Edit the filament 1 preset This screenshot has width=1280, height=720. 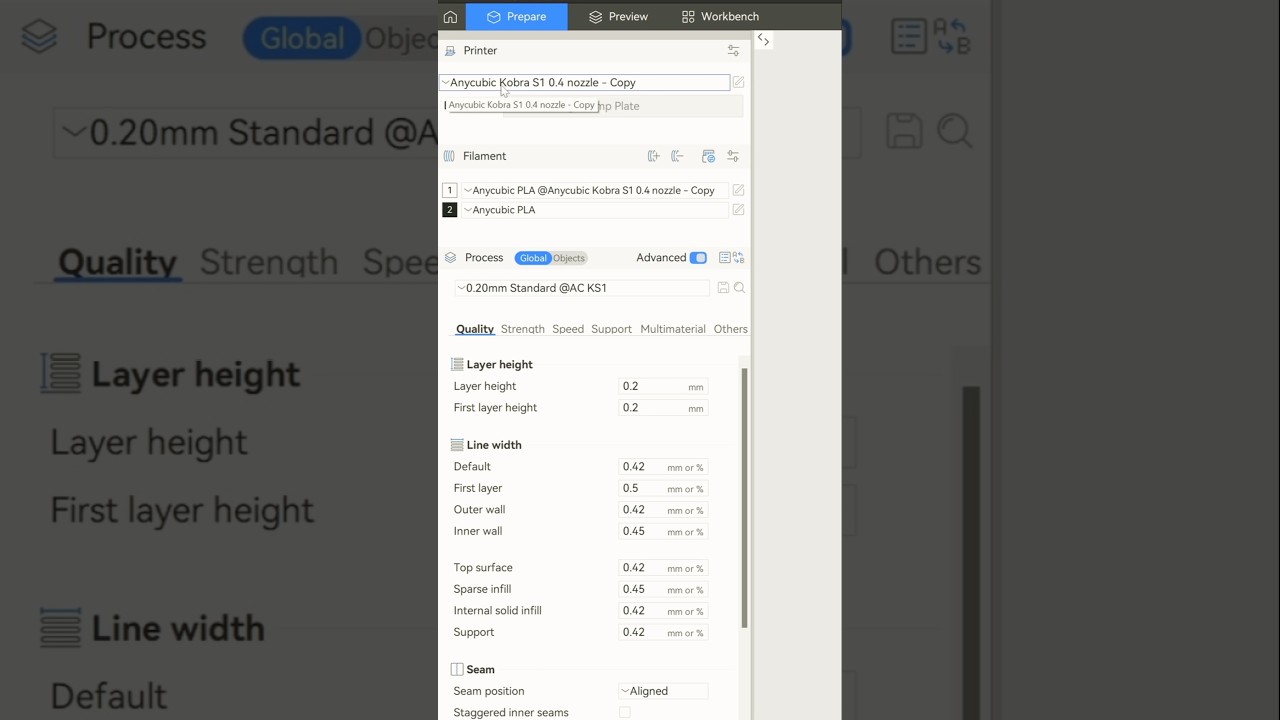point(738,190)
